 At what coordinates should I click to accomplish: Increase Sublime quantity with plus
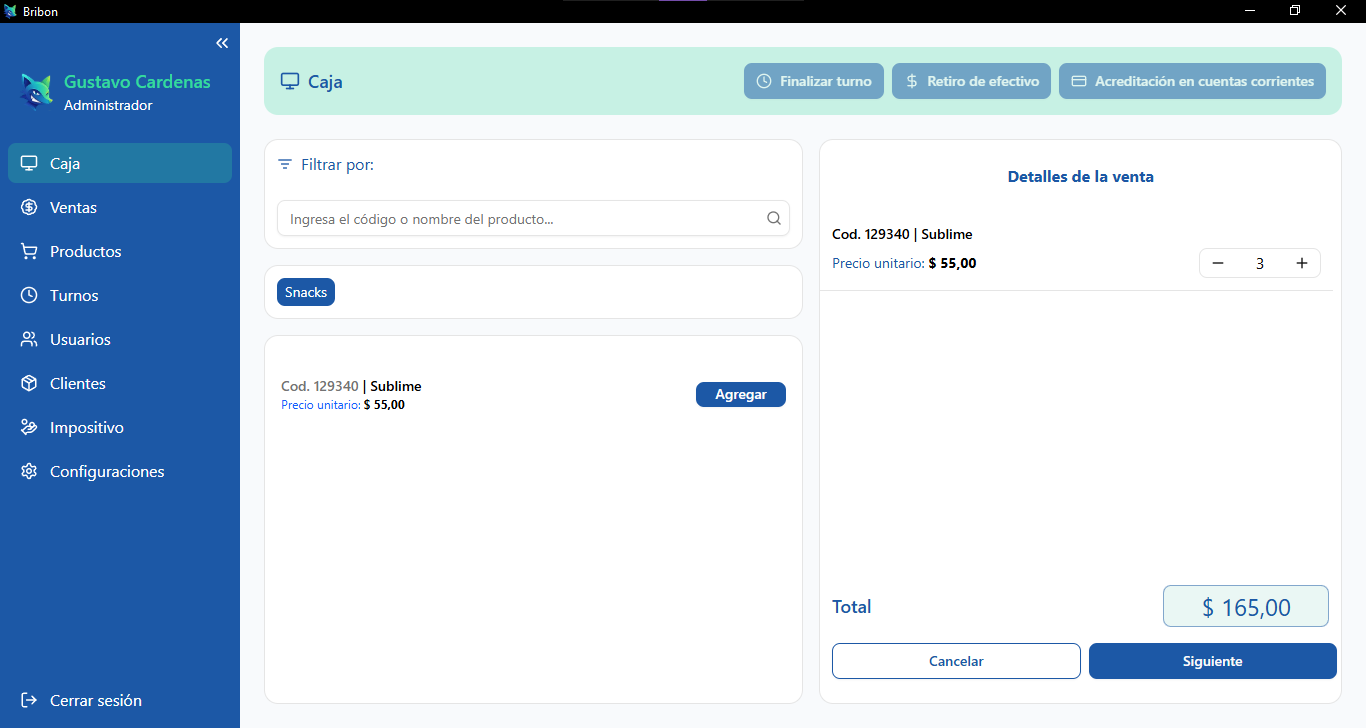tap(1301, 263)
